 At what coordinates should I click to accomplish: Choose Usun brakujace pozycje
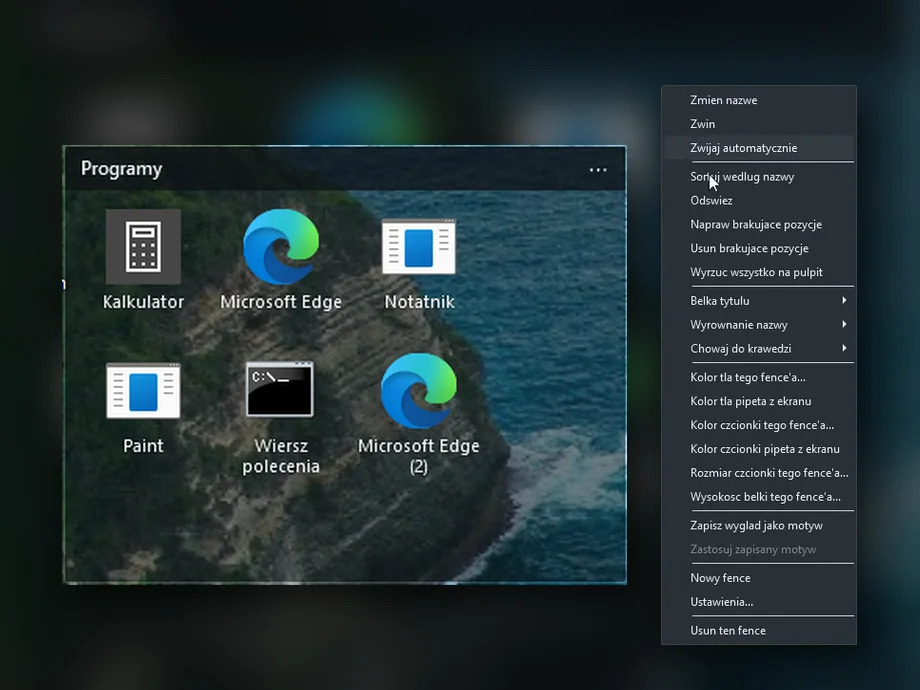759,248
